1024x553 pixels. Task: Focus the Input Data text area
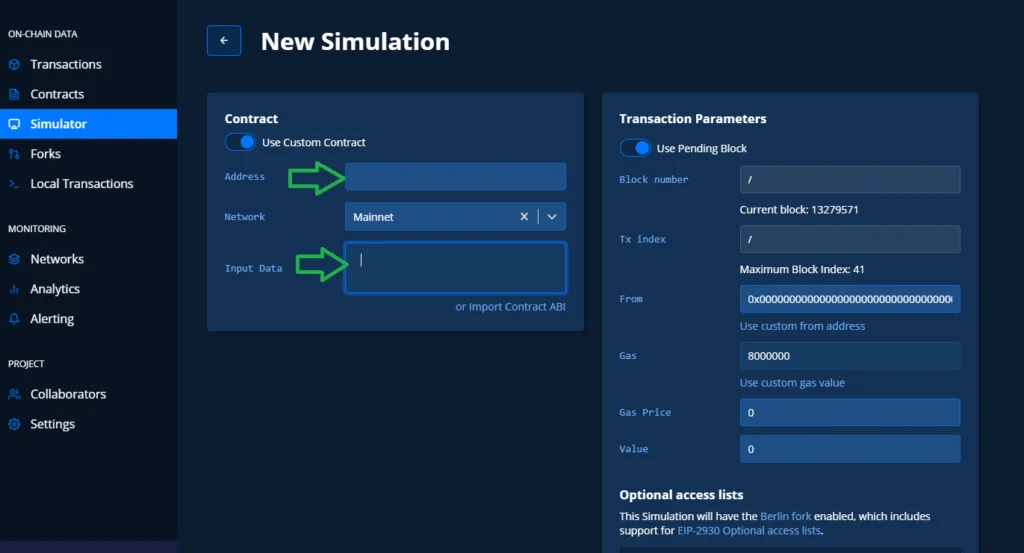455,268
